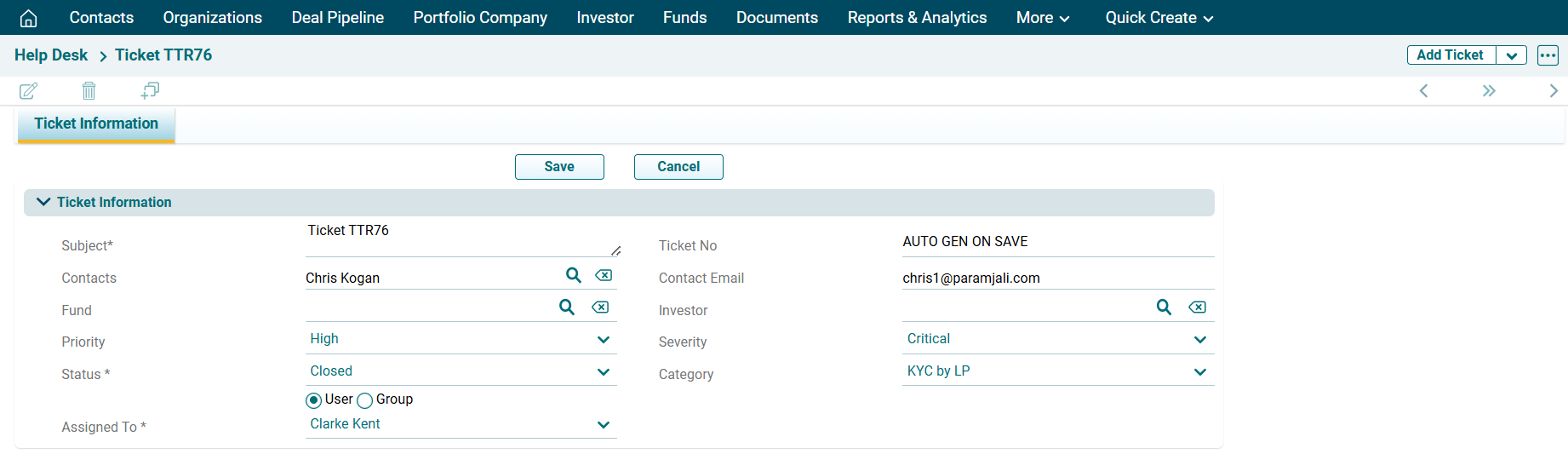The width and height of the screenshot is (1568, 454).
Task: Switch to the Ticket Information tab
Action: tap(96, 124)
